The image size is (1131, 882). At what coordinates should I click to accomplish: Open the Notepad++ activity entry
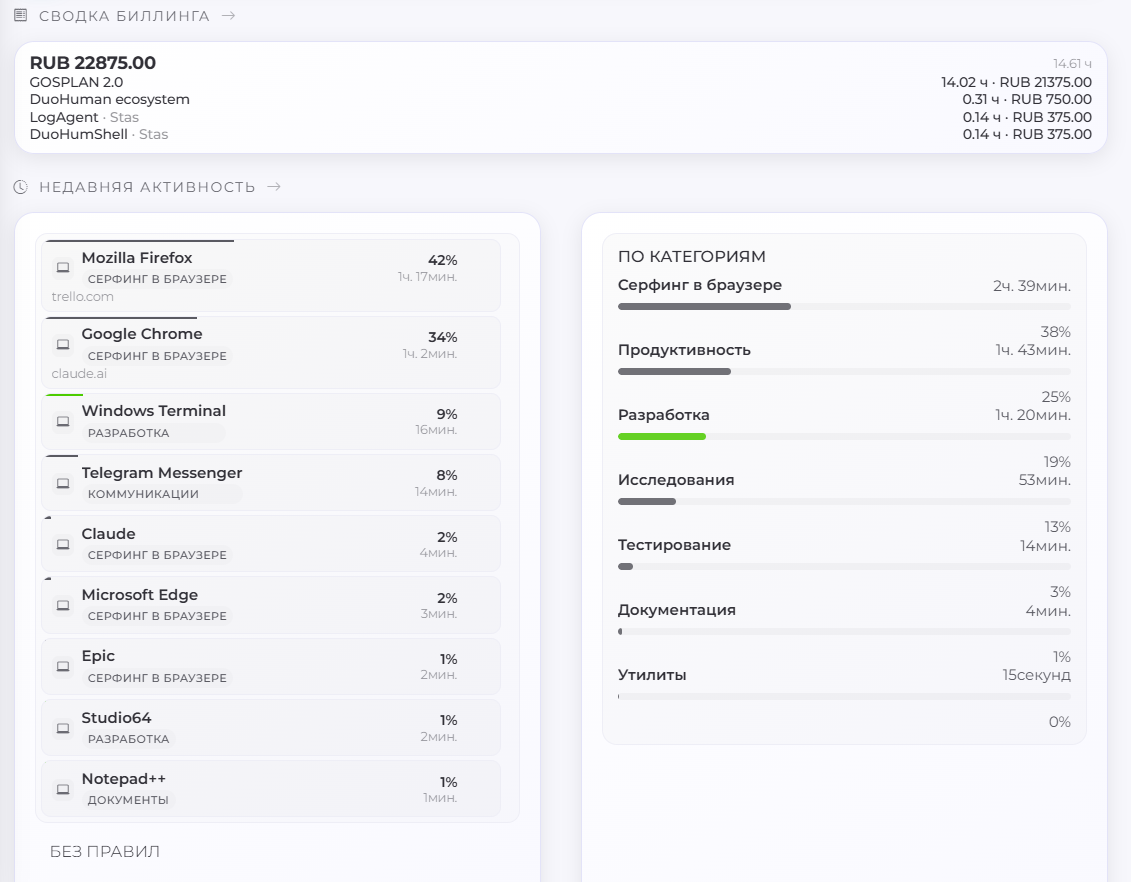tap(270, 789)
